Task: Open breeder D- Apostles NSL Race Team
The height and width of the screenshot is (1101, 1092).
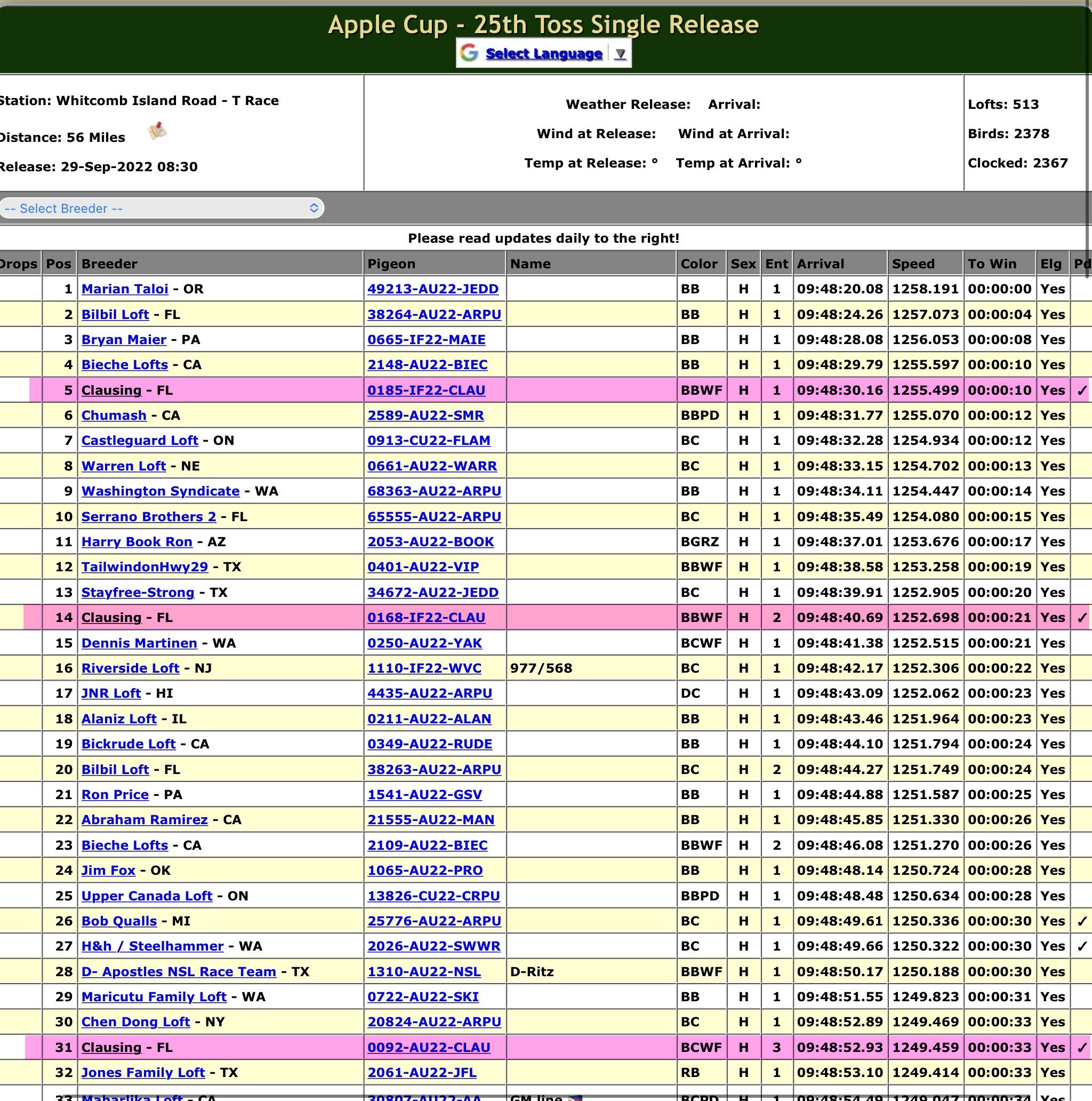Action: tap(179, 972)
